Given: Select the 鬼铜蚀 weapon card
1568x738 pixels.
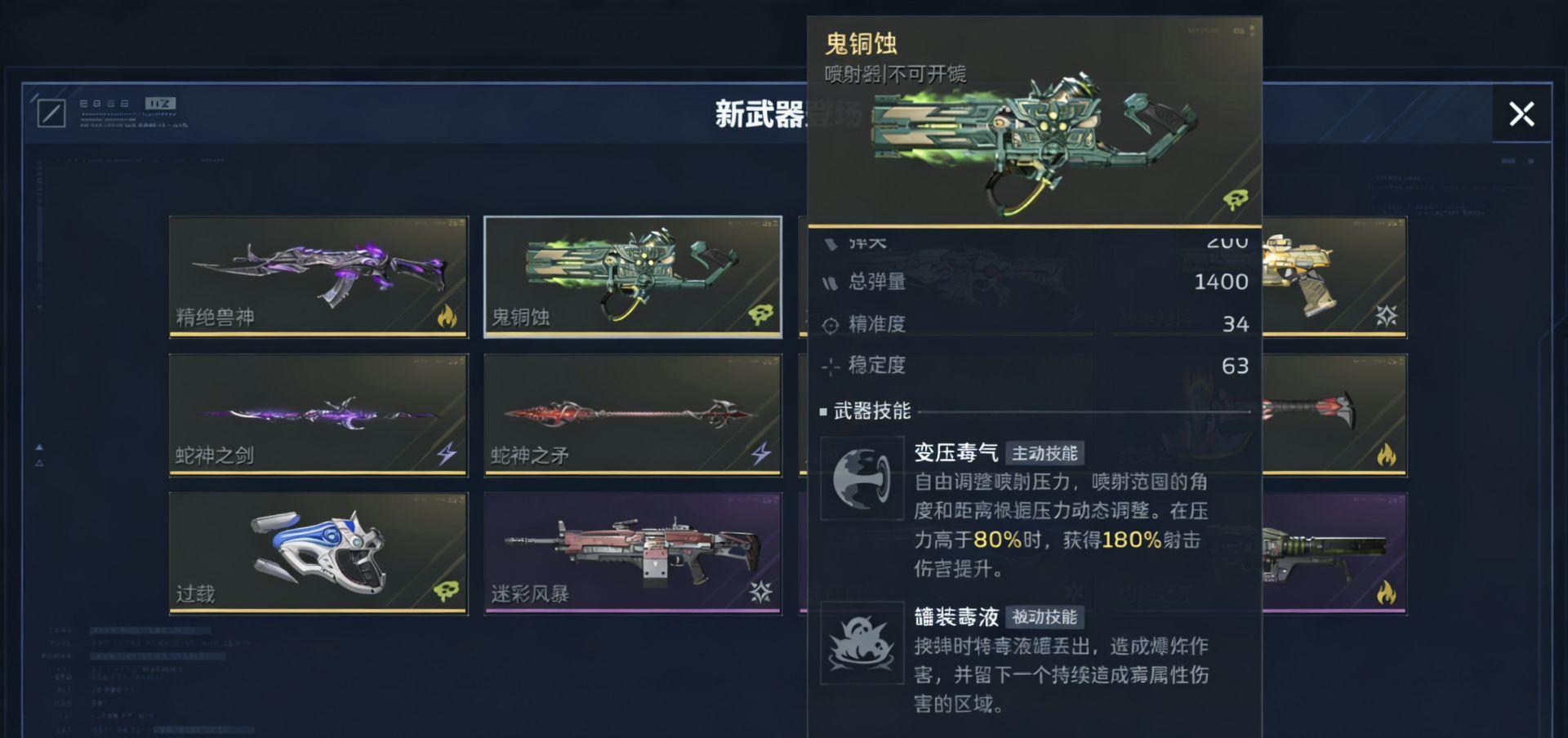Looking at the screenshot, I should tap(633, 276).
